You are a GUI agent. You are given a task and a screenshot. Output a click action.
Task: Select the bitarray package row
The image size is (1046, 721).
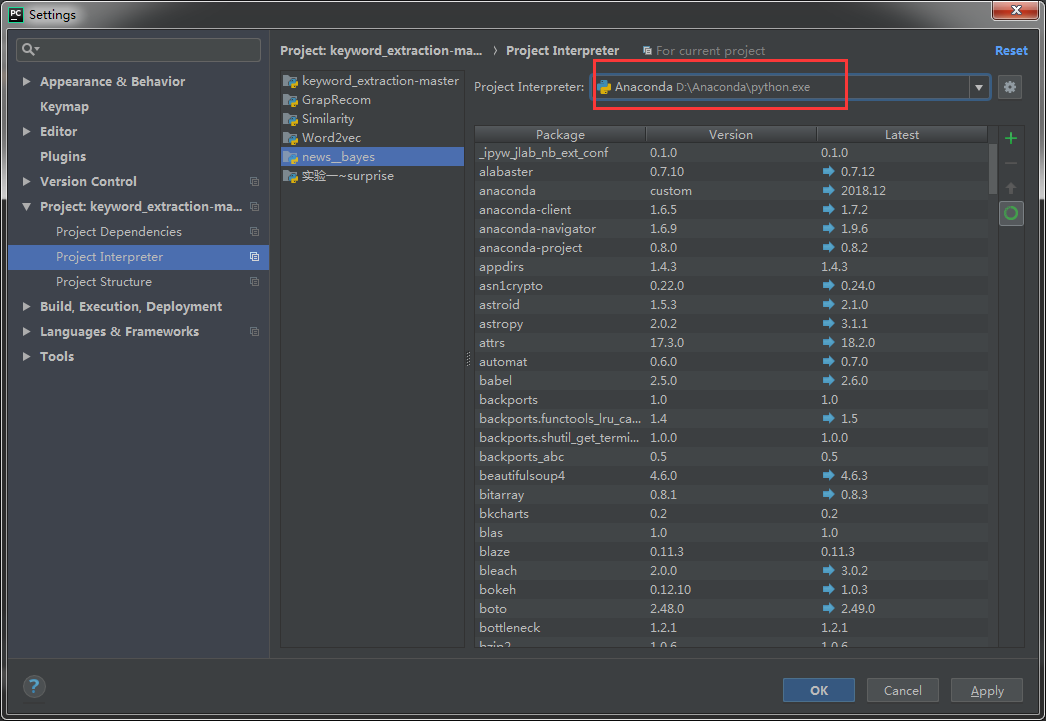[732, 495]
